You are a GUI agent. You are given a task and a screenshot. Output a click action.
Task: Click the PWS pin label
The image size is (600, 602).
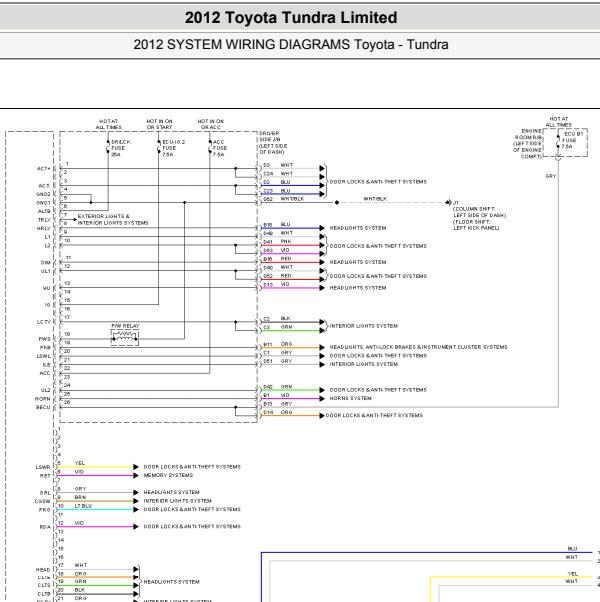coord(45,339)
